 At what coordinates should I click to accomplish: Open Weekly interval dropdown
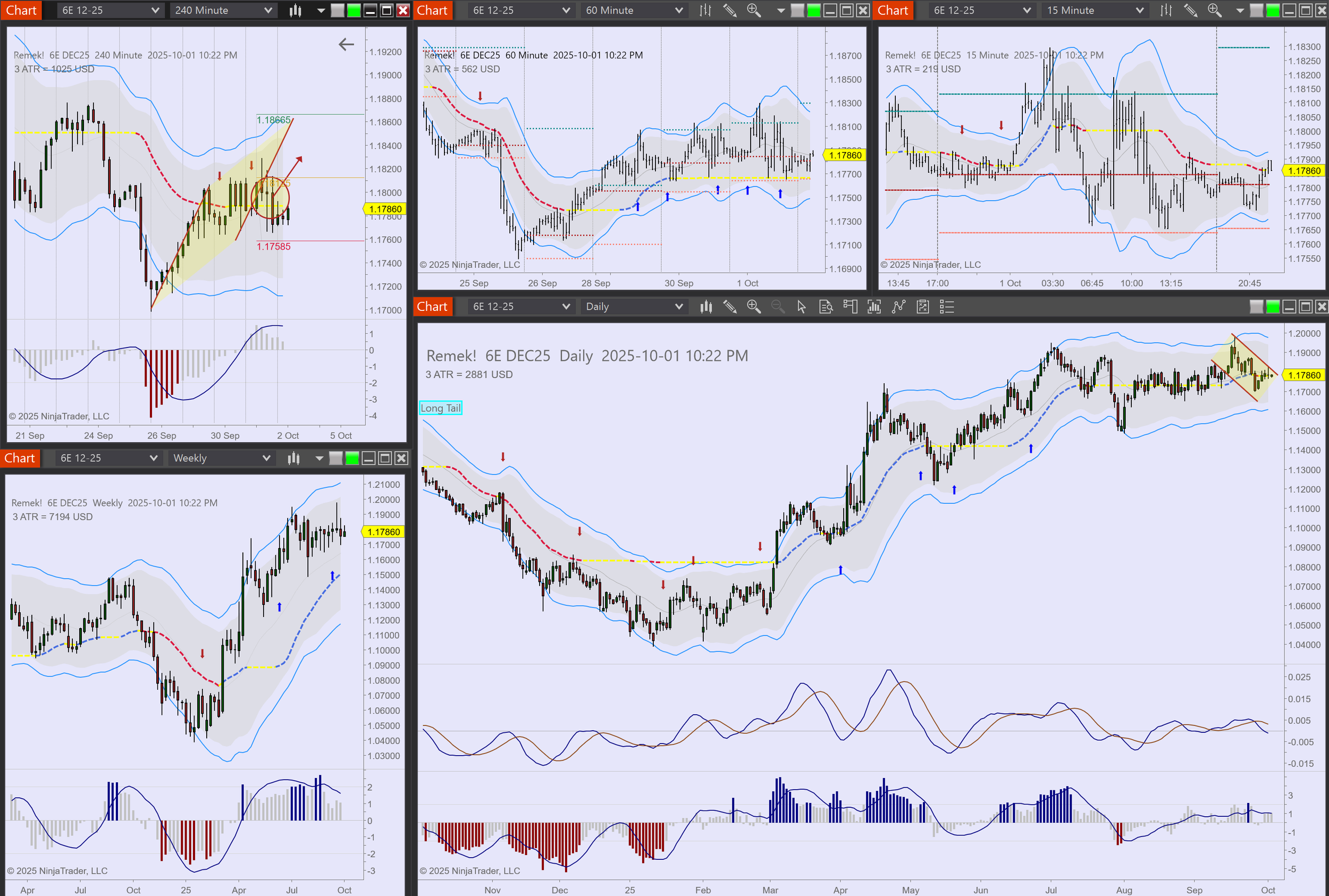coord(221,458)
